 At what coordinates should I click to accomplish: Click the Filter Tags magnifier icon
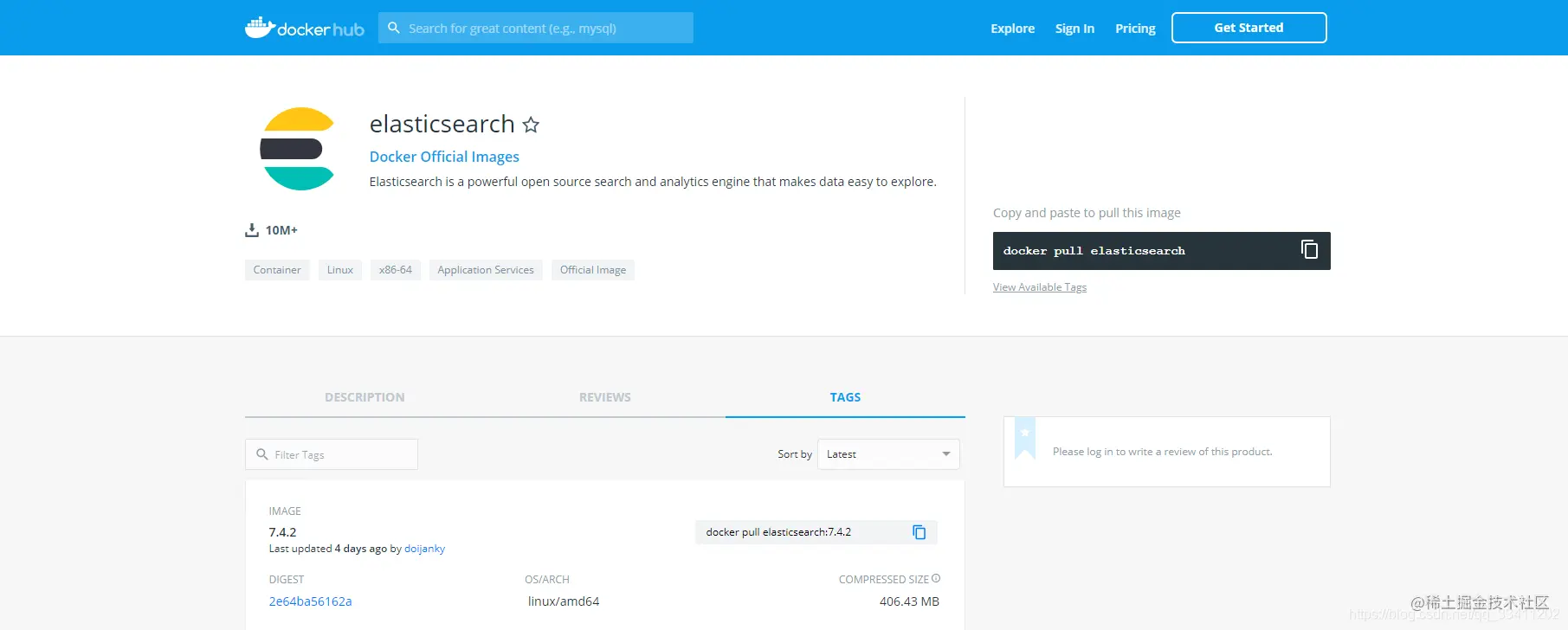[262, 454]
